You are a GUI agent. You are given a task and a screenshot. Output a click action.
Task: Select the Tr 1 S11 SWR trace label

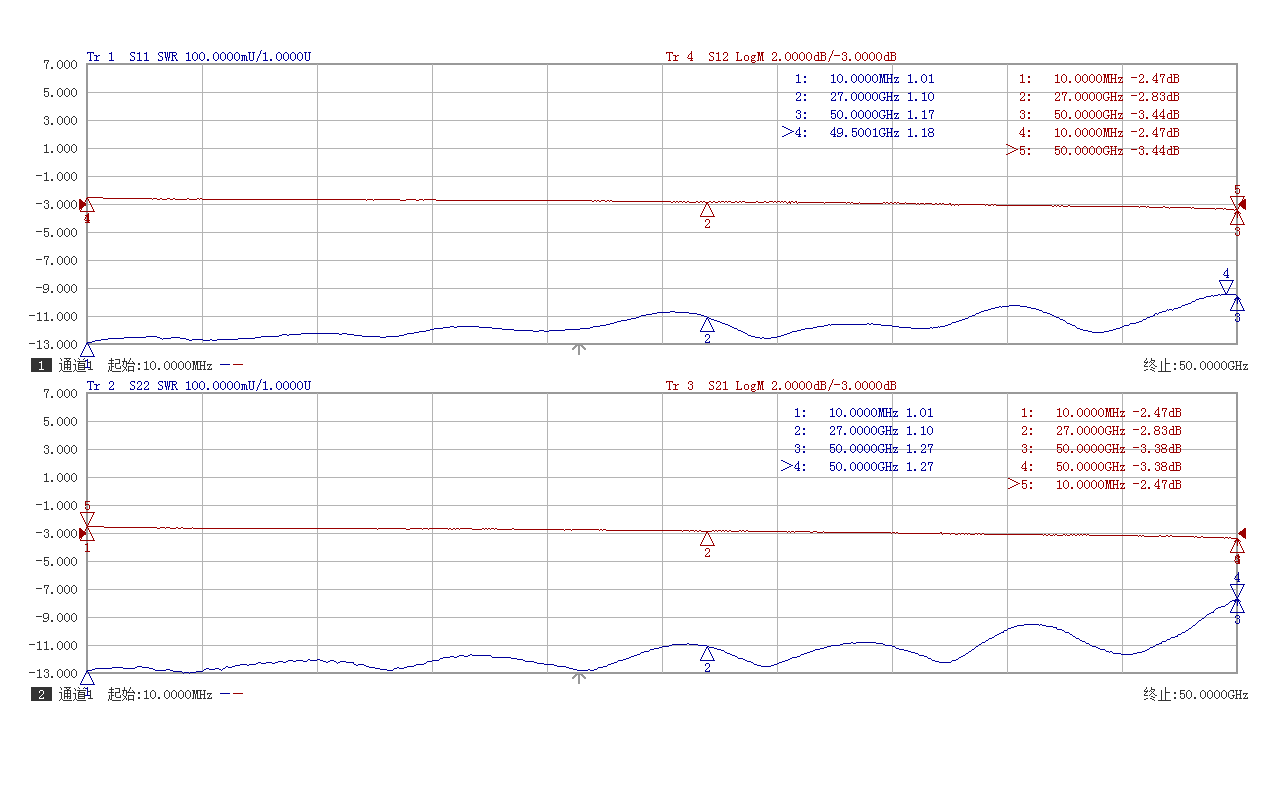(199, 57)
